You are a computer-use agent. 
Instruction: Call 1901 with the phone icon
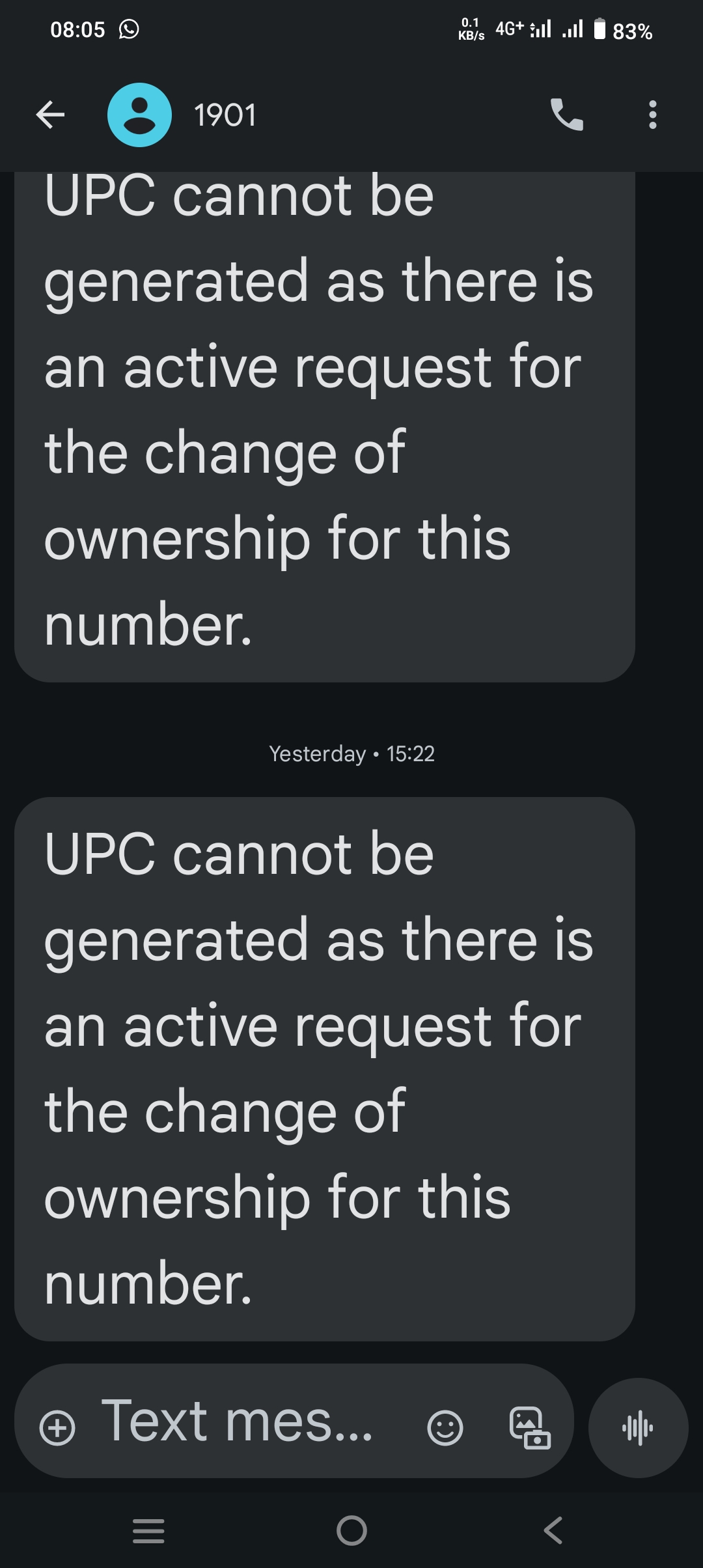click(x=566, y=115)
